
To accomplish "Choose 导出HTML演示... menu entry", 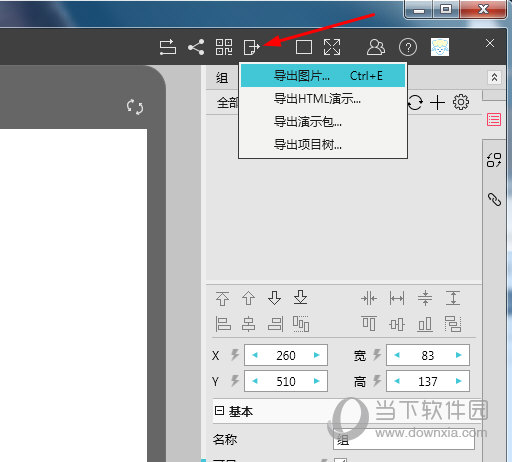I will (x=323, y=99).
